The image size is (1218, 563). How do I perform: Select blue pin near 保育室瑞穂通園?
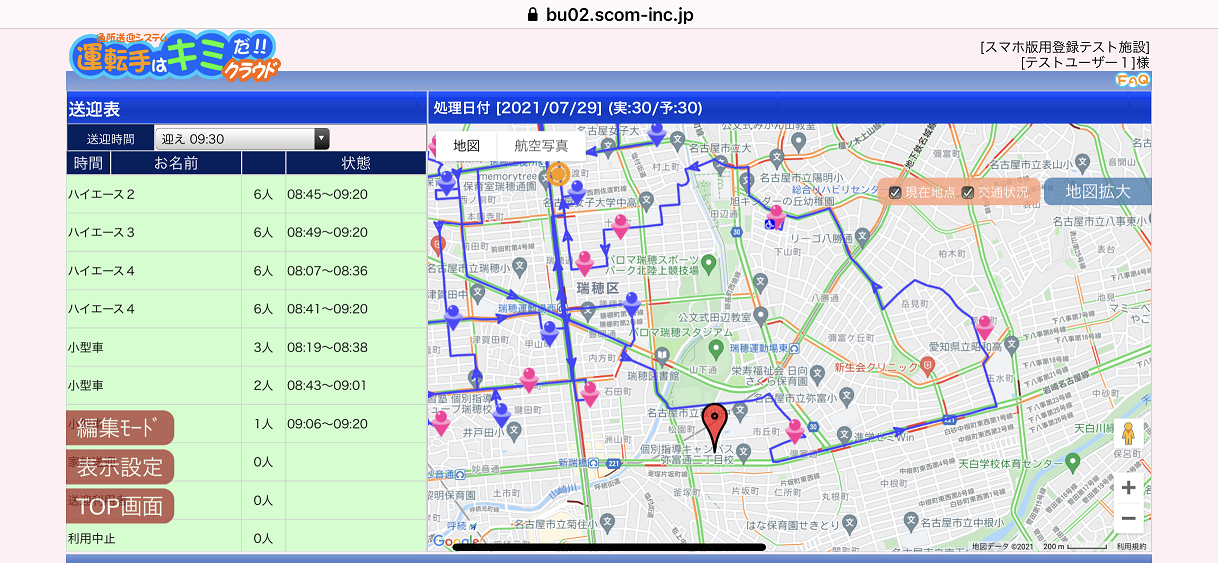click(x=447, y=183)
